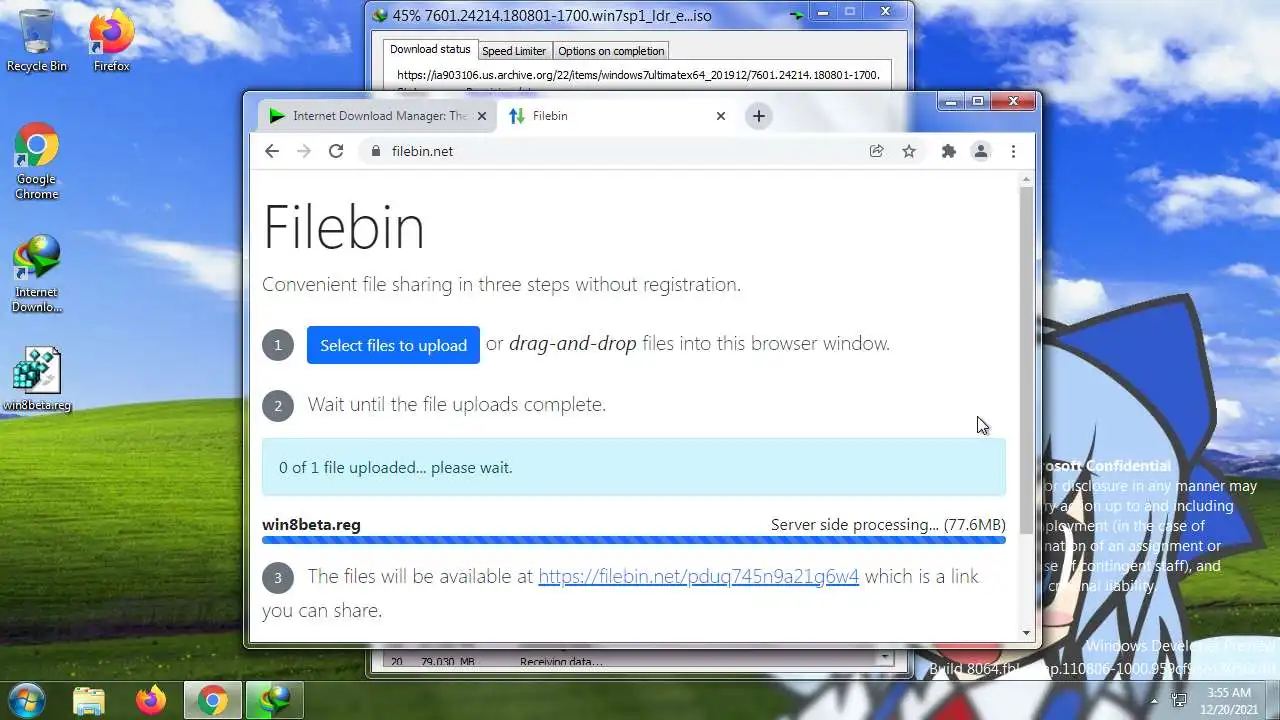Screen dimensions: 1280x720
Task: Click Select files to upload button
Action: (393, 345)
